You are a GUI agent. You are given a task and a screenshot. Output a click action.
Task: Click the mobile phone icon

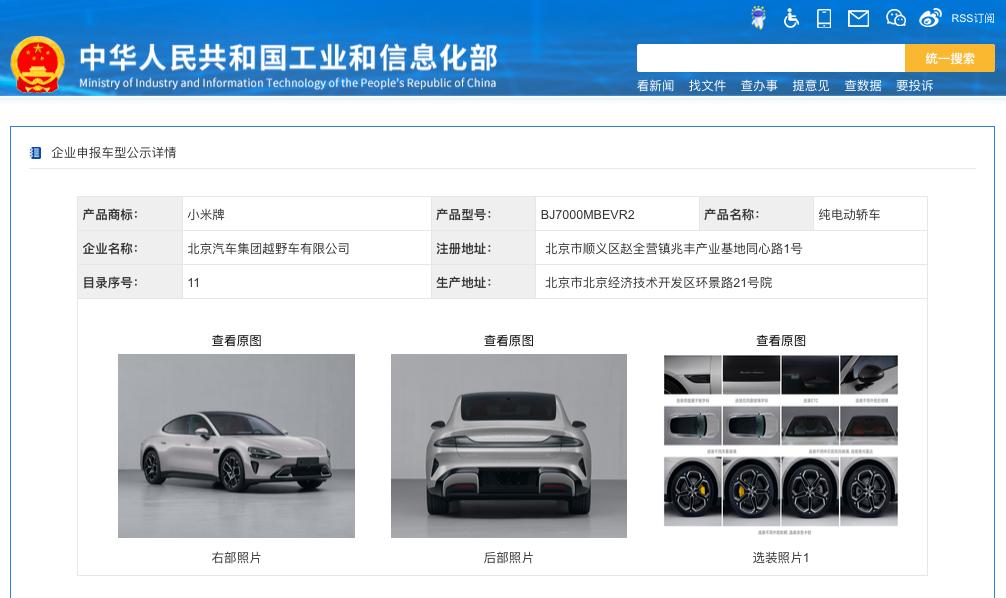click(x=824, y=18)
